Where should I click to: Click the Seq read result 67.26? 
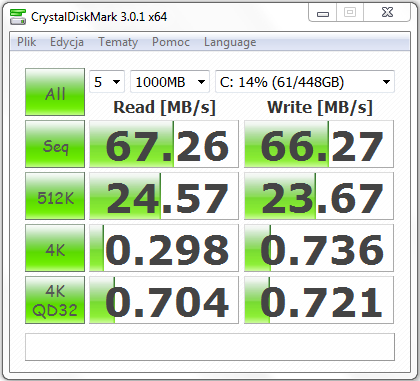click(164, 144)
